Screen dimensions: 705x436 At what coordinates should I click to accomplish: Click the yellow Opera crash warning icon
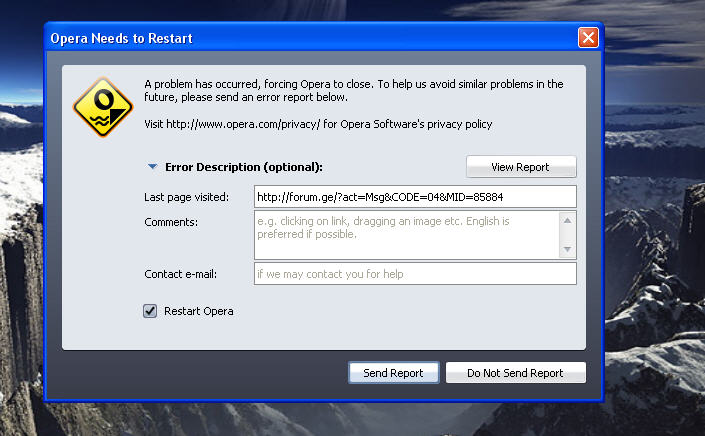(x=103, y=107)
